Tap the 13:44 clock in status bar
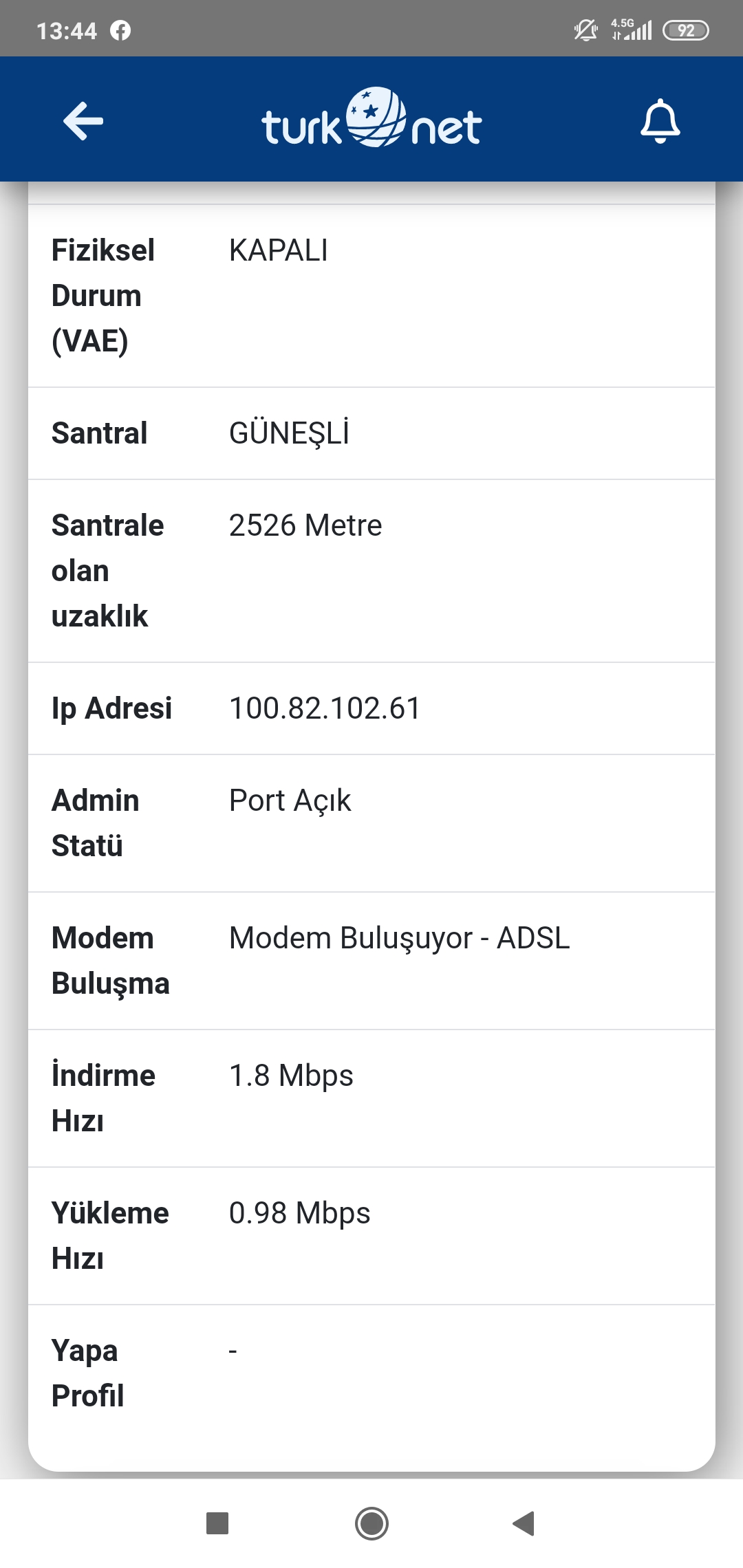 pos(67,30)
